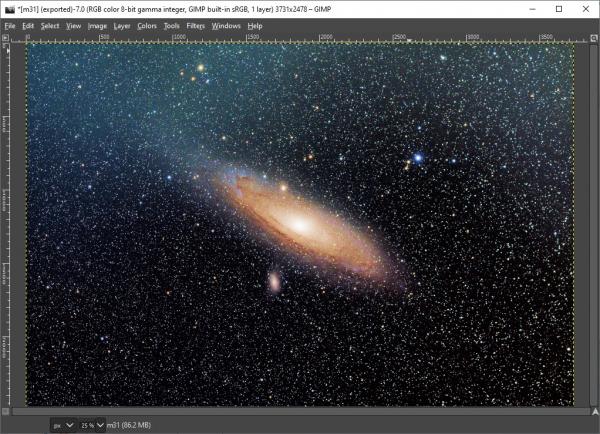Click the GIMP application icon in the title bar
Screen dimensions: 600x434
10,9
